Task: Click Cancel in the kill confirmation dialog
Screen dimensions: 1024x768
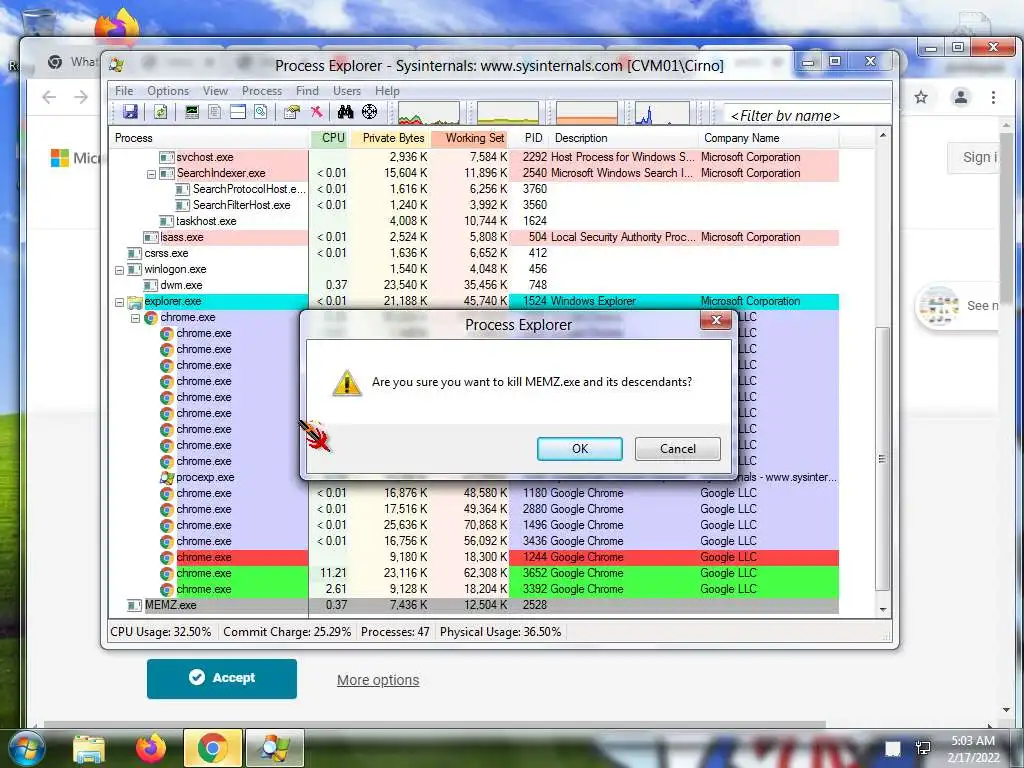Action: 678,449
